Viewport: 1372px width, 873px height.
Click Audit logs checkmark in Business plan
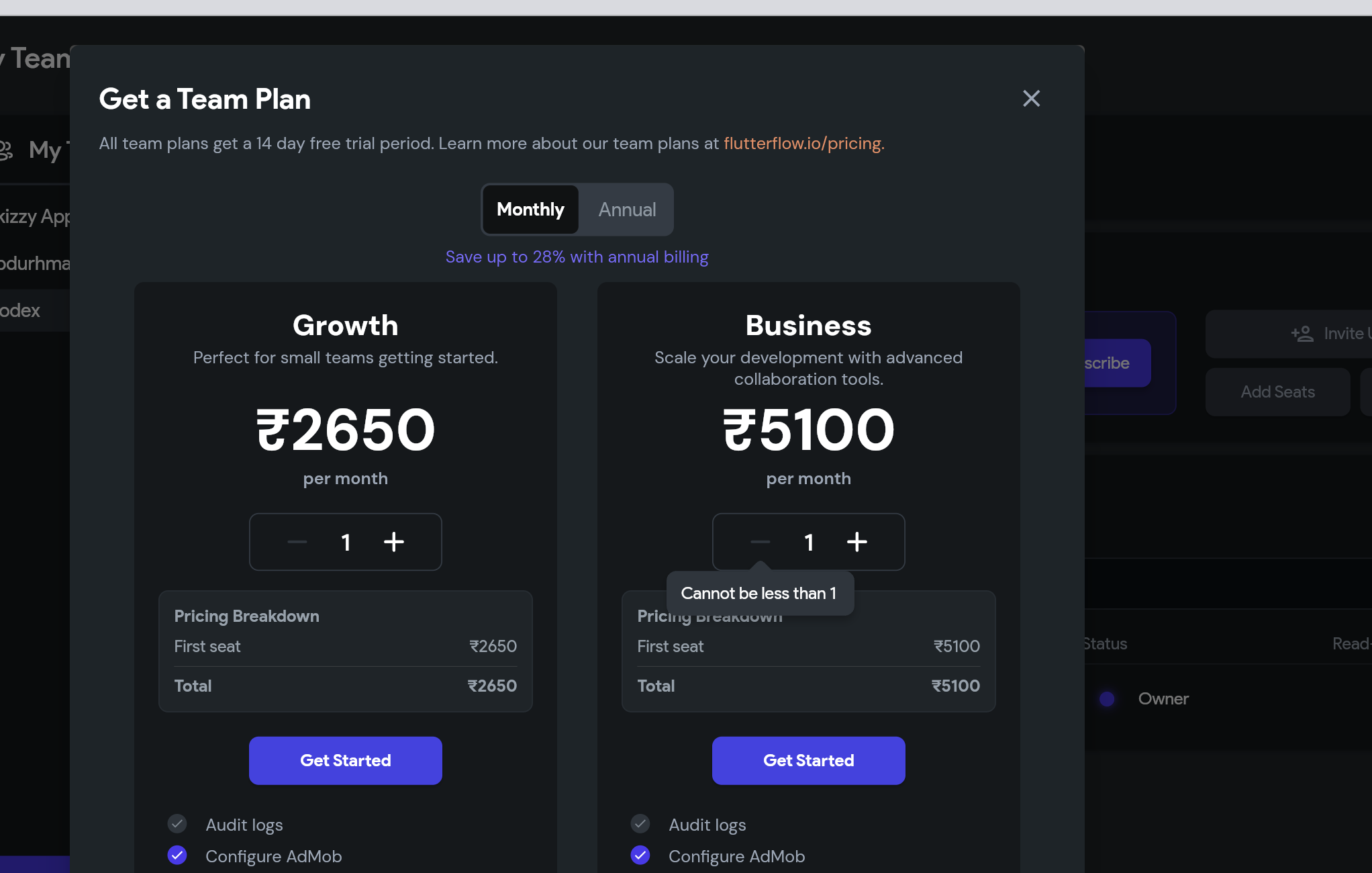640,823
